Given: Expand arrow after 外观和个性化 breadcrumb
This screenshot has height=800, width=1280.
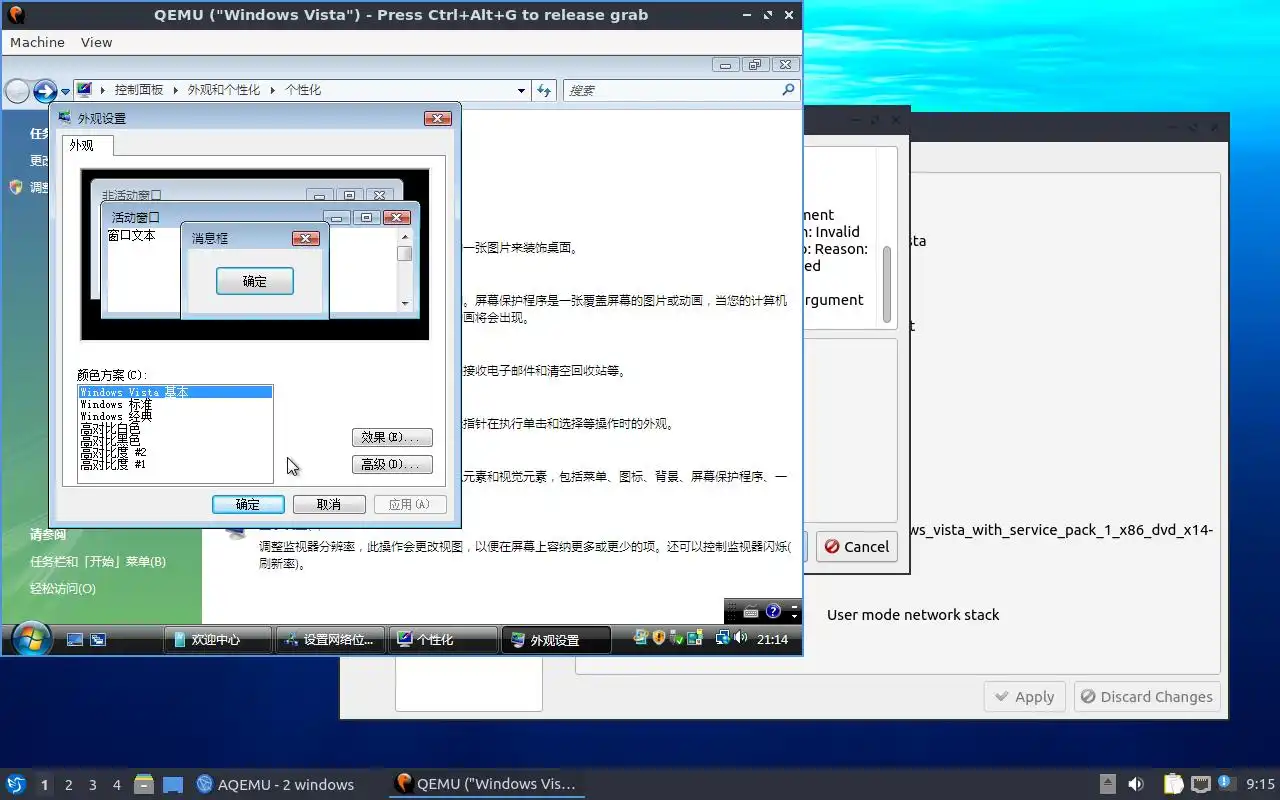Looking at the screenshot, I should (x=272, y=90).
